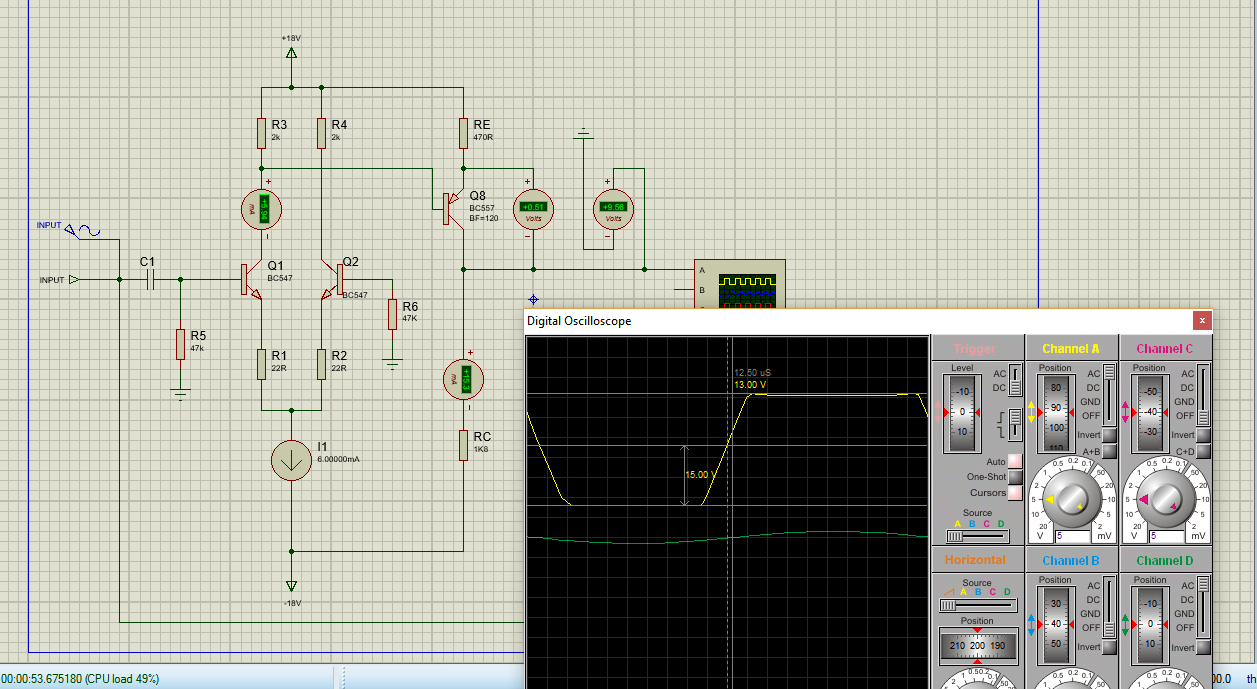This screenshot has width=1257, height=689.
Task: Click the capacitor C1 symbol
Action: click(x=150, y=280)
